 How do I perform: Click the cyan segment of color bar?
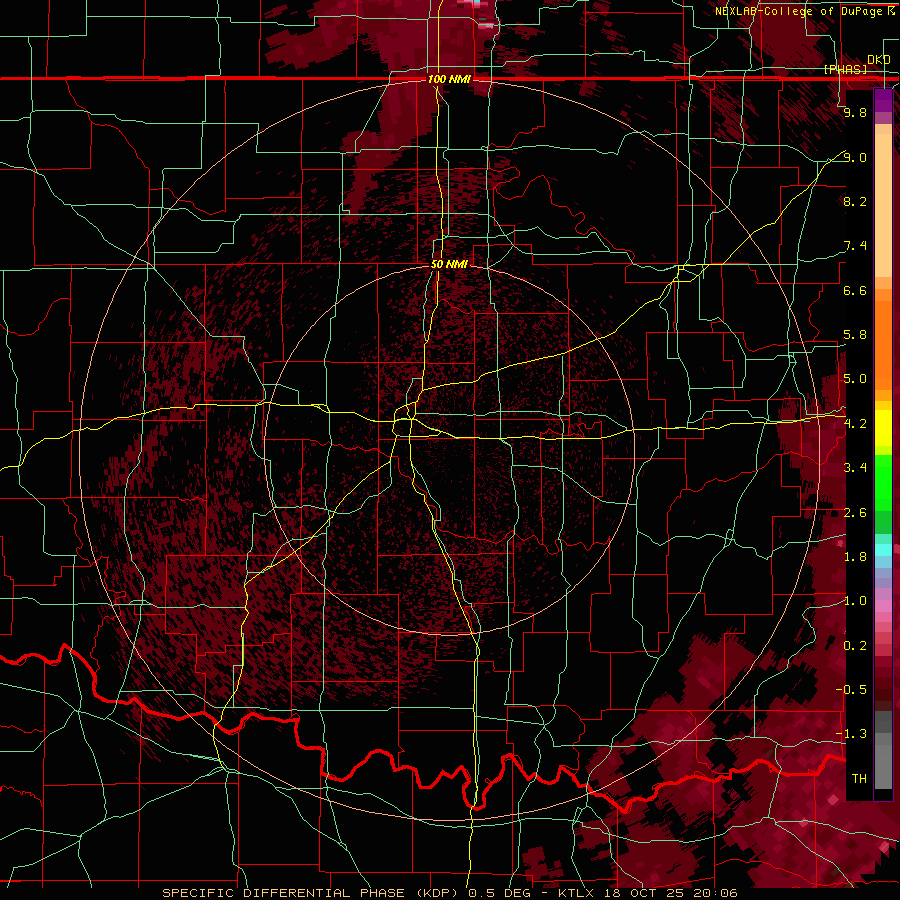click(883, 550)
